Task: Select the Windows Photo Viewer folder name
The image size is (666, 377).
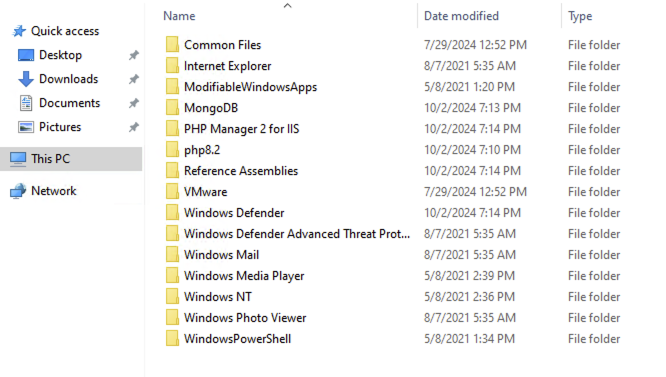Action: (245, 318)
